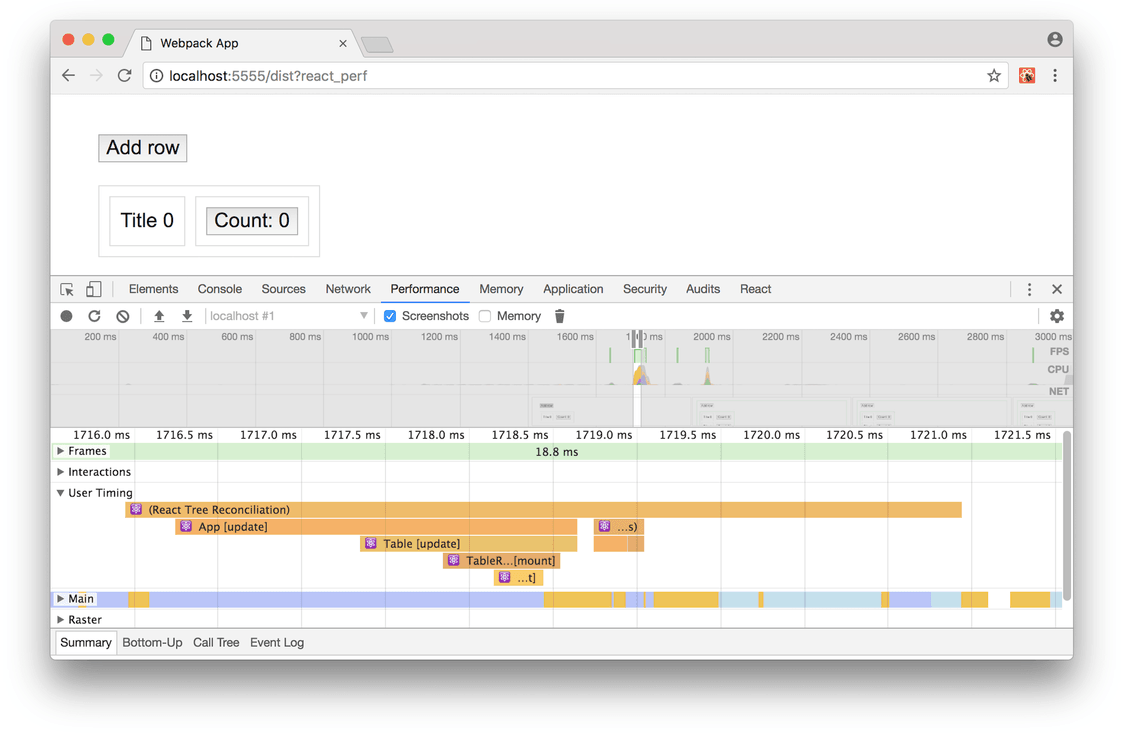Click the Add row button
The height and width of the screenshot is (740, 1124).
(142, 147)
